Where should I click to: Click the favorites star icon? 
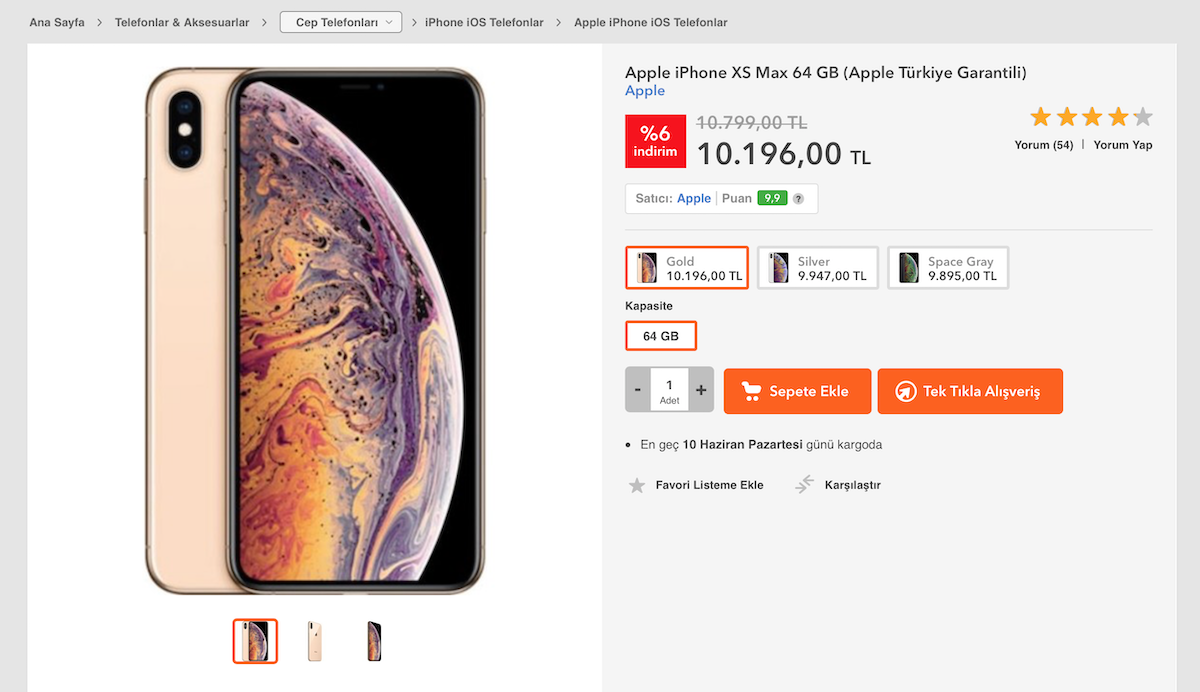coord(637,486)
